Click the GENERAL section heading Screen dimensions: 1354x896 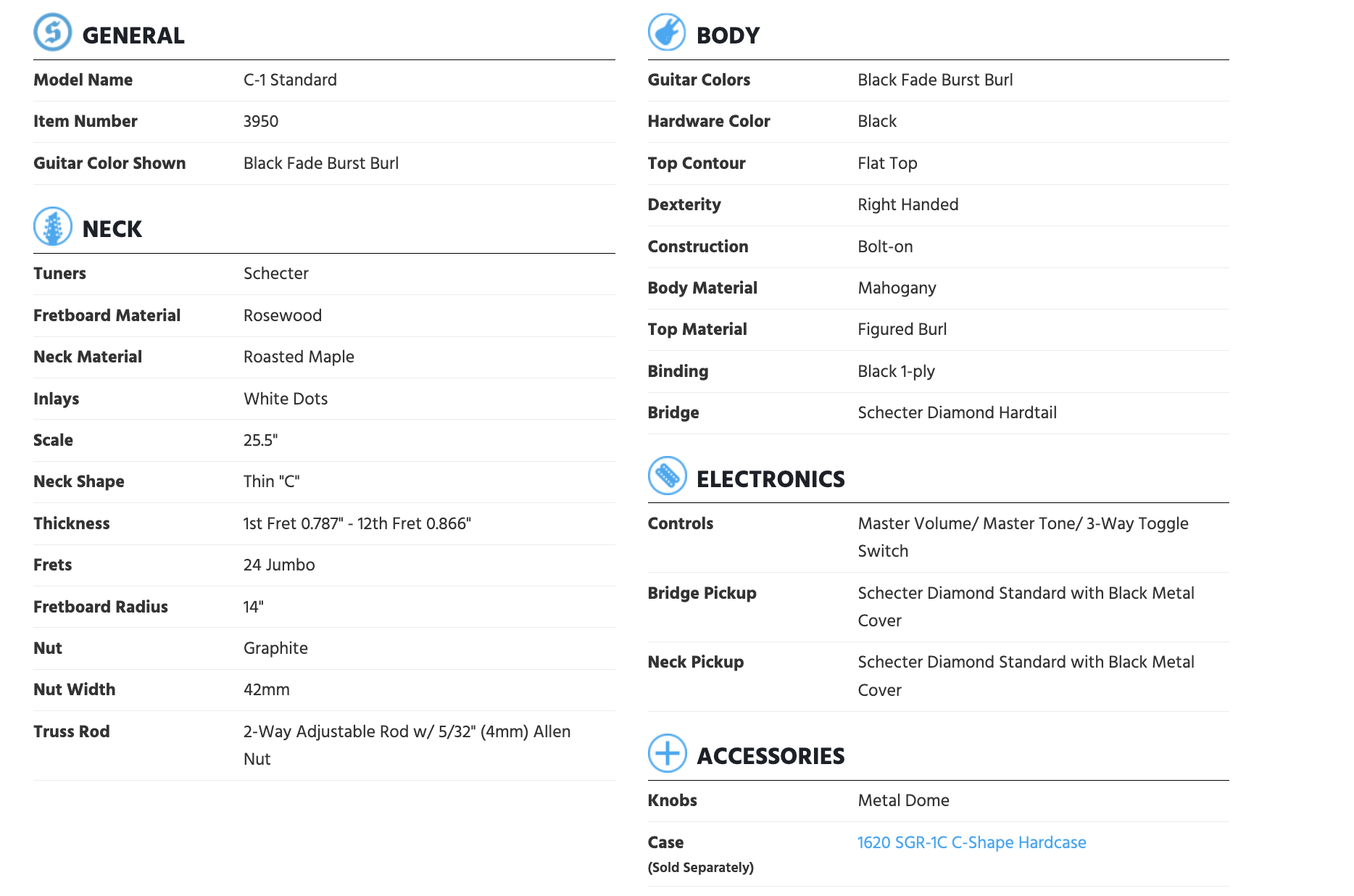[133, 36]
